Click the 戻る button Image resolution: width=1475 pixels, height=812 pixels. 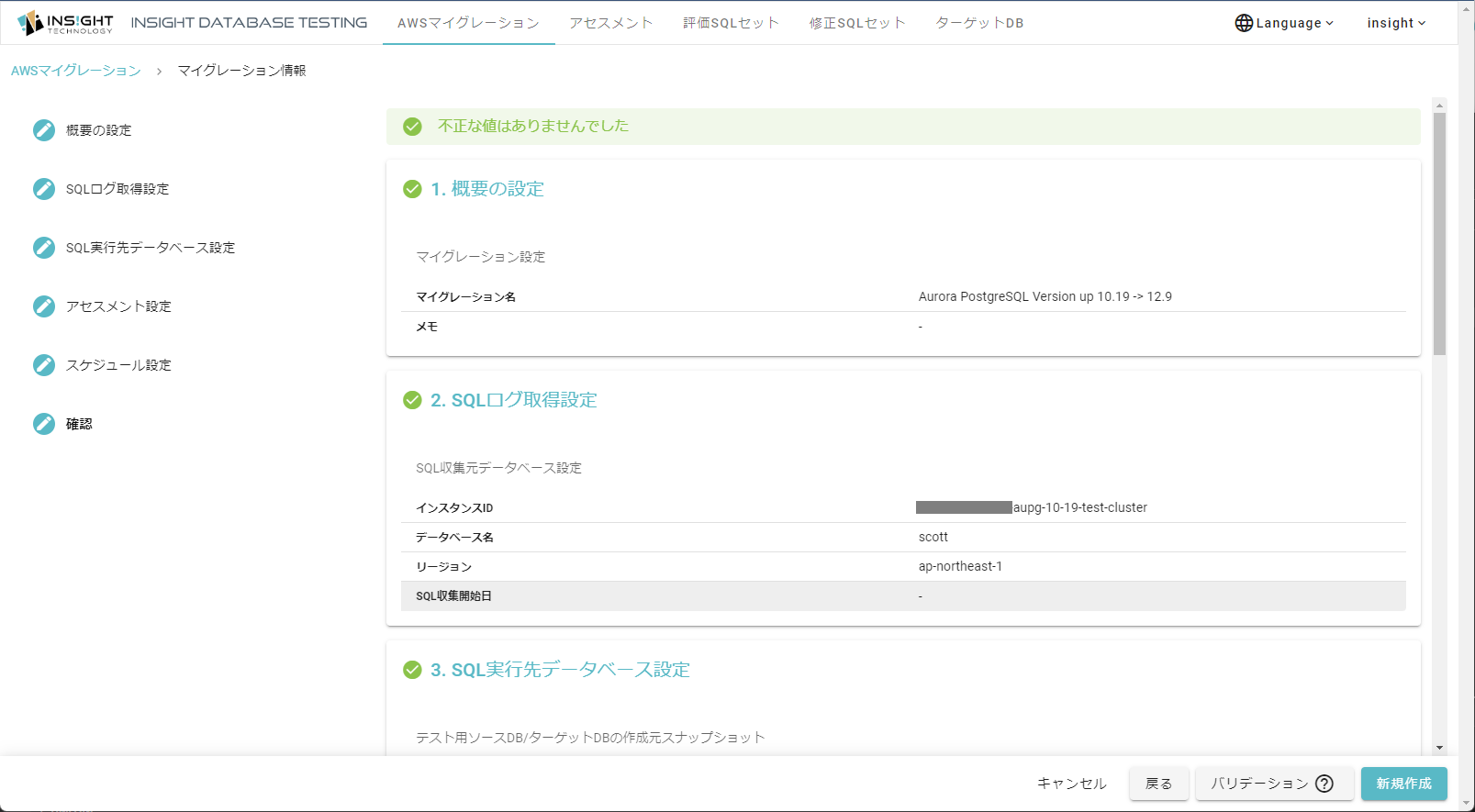1158,784
